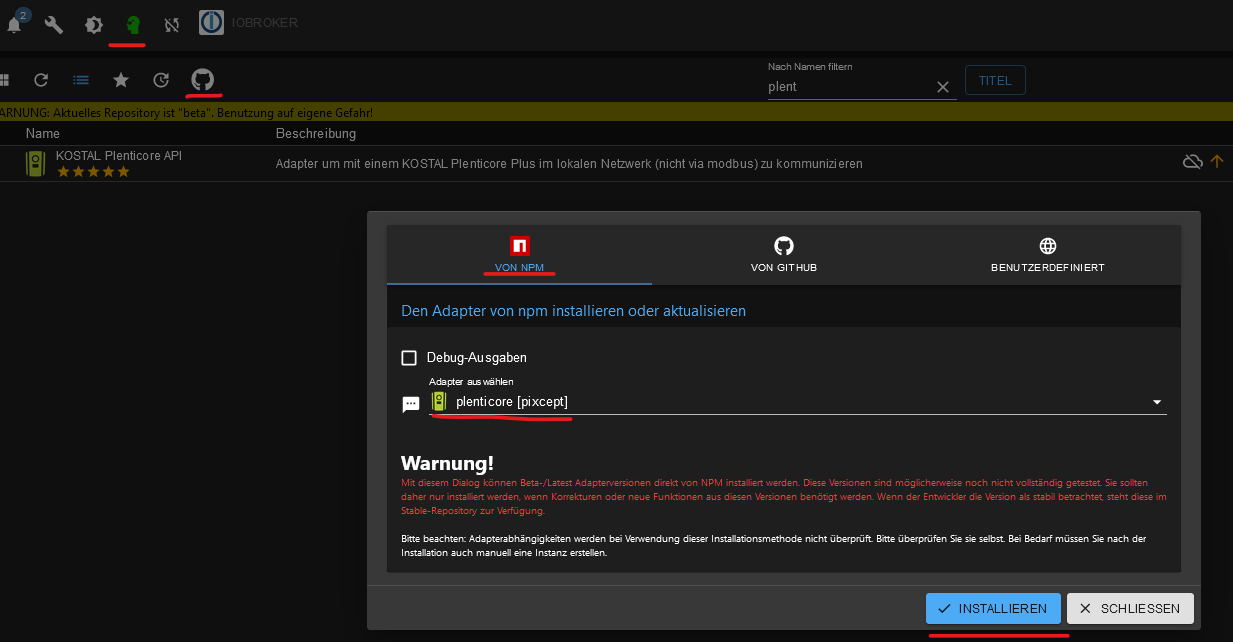Click the SCHLIESSEN button

(x=1130, y=608)
